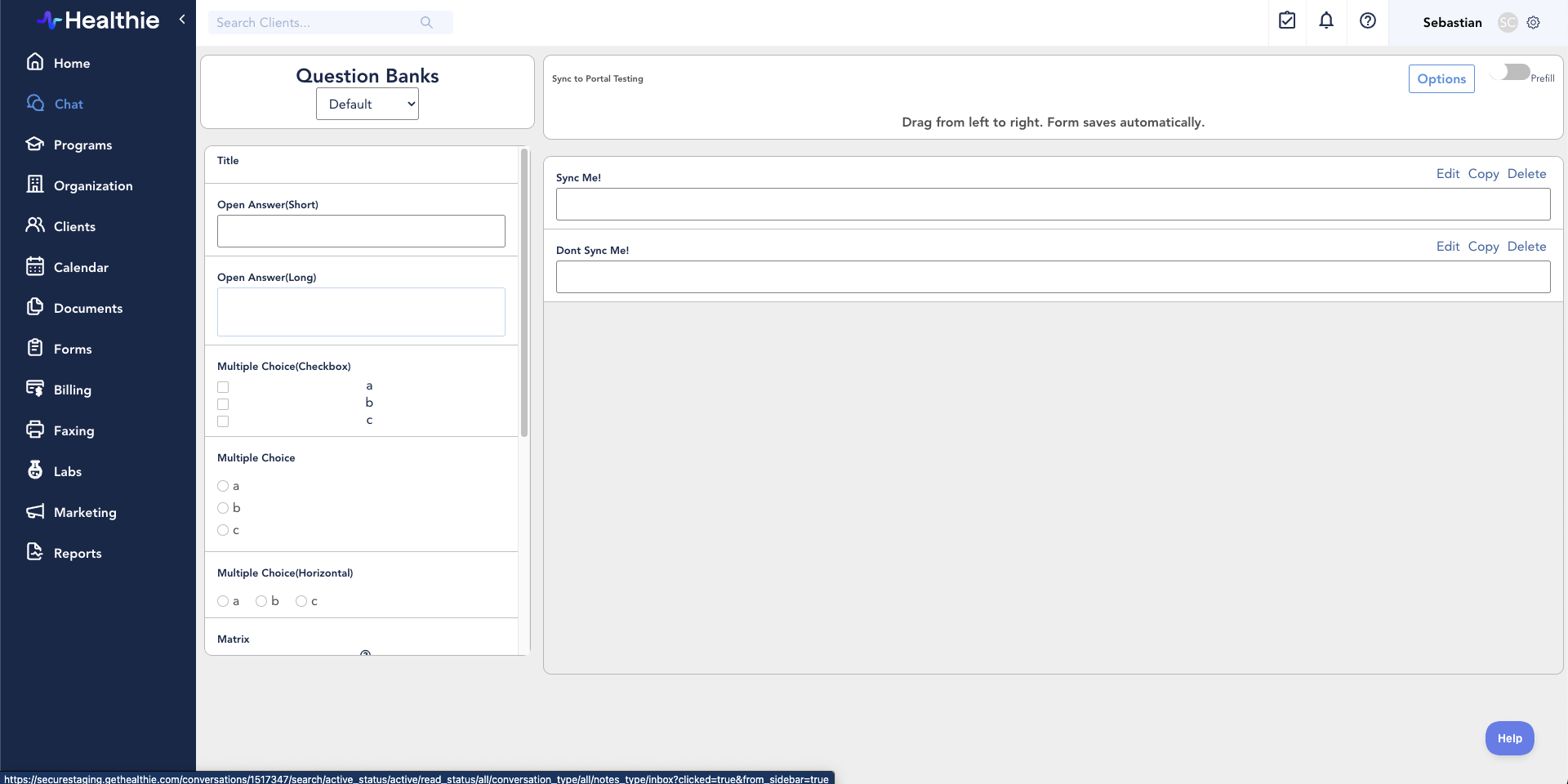Click the Labs flask icon

click(35, 470)
